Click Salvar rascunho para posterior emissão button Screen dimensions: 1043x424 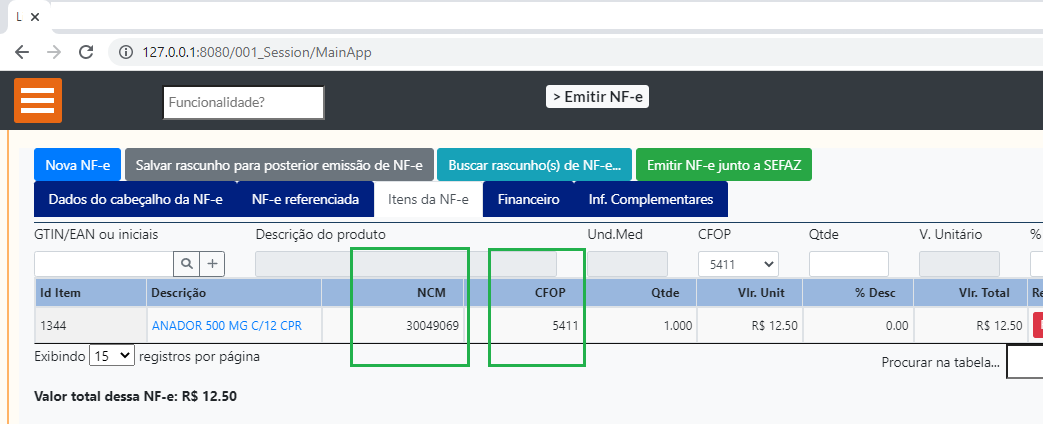tap(279, 165)
